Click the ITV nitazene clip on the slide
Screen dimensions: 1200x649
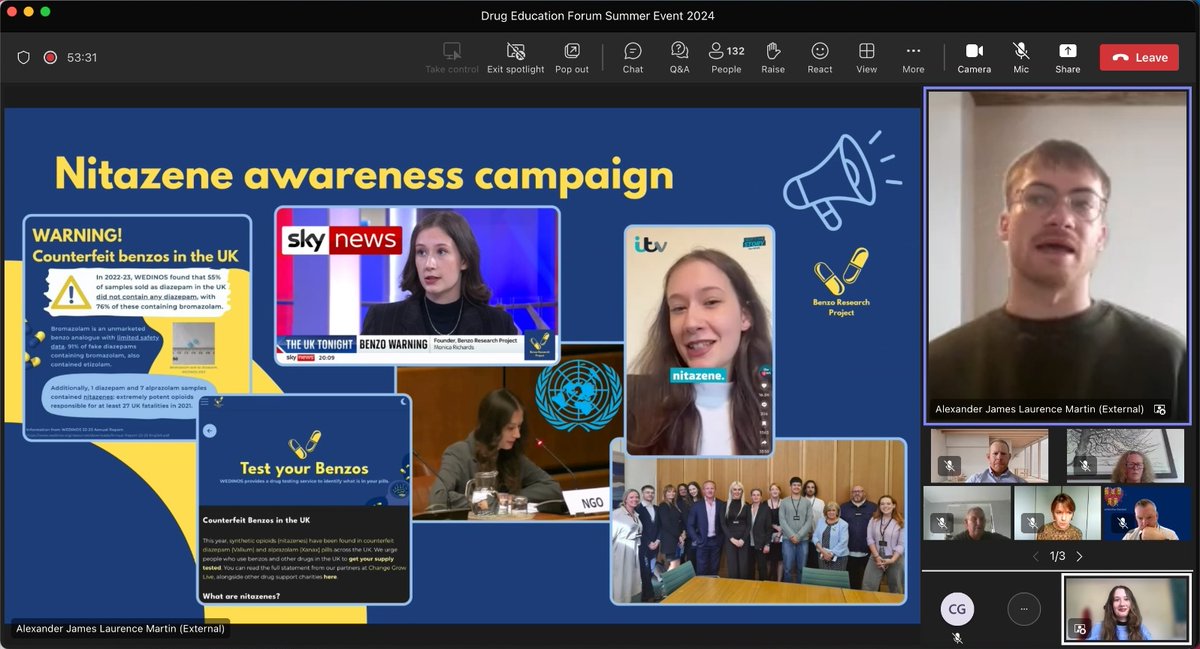tap(699, 340)
